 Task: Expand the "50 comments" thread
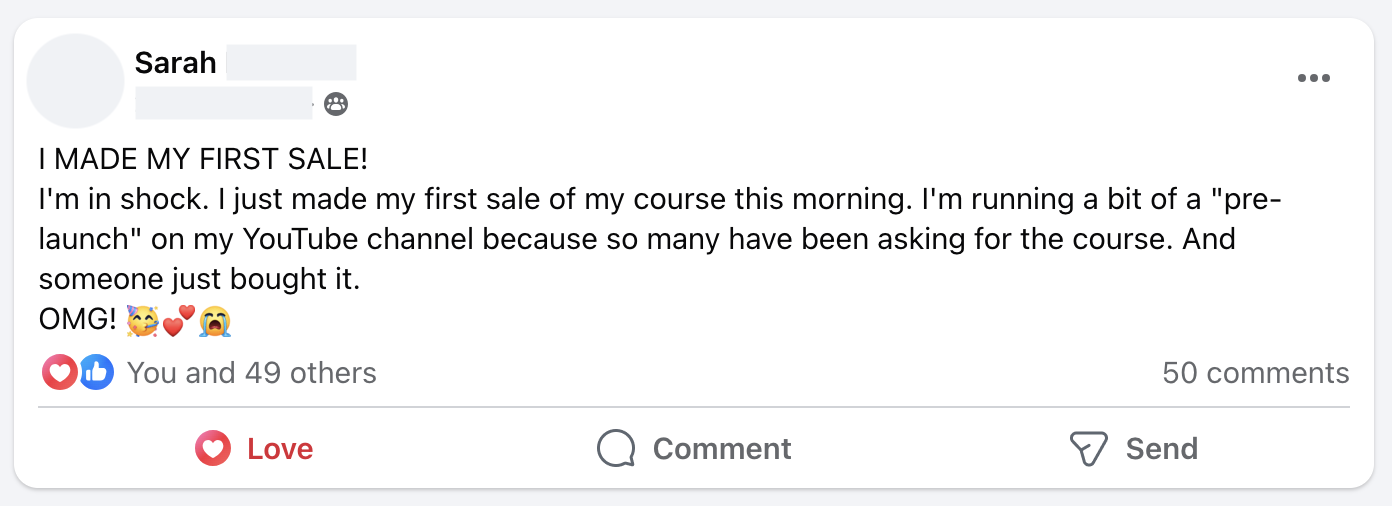point(1255,373)
